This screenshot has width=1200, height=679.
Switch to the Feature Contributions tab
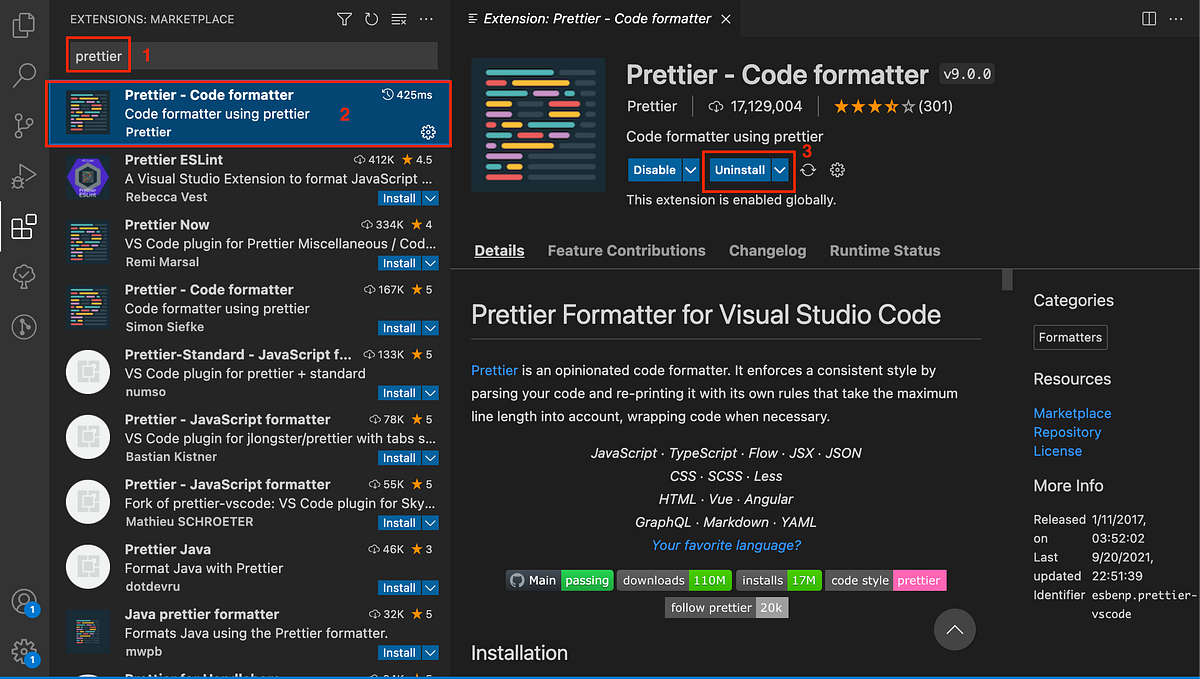click(627, 251)
